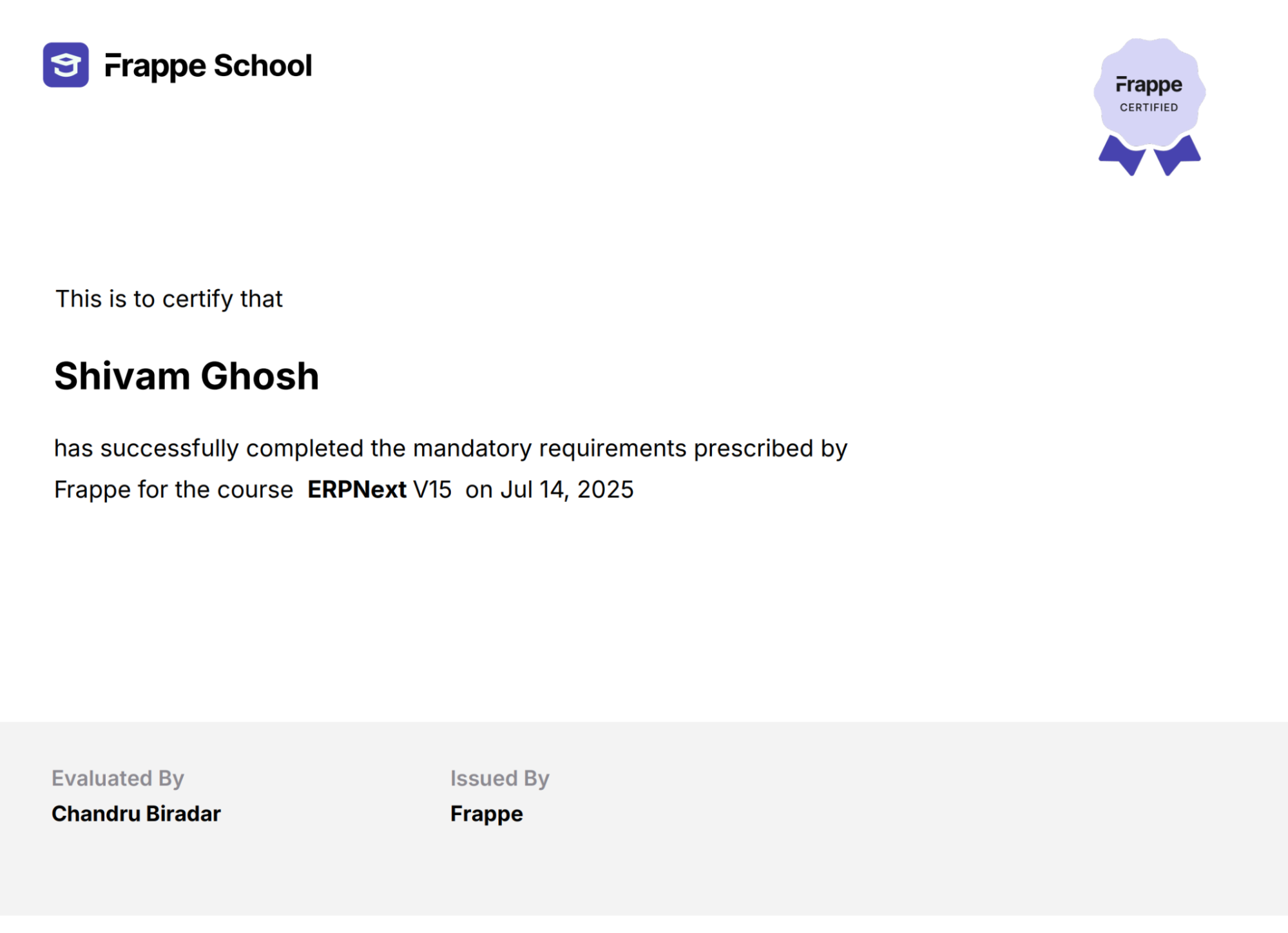Click the Frappe School title text
The width and height of the screenshot is (1288, 933).
click(x=208, y=66)
